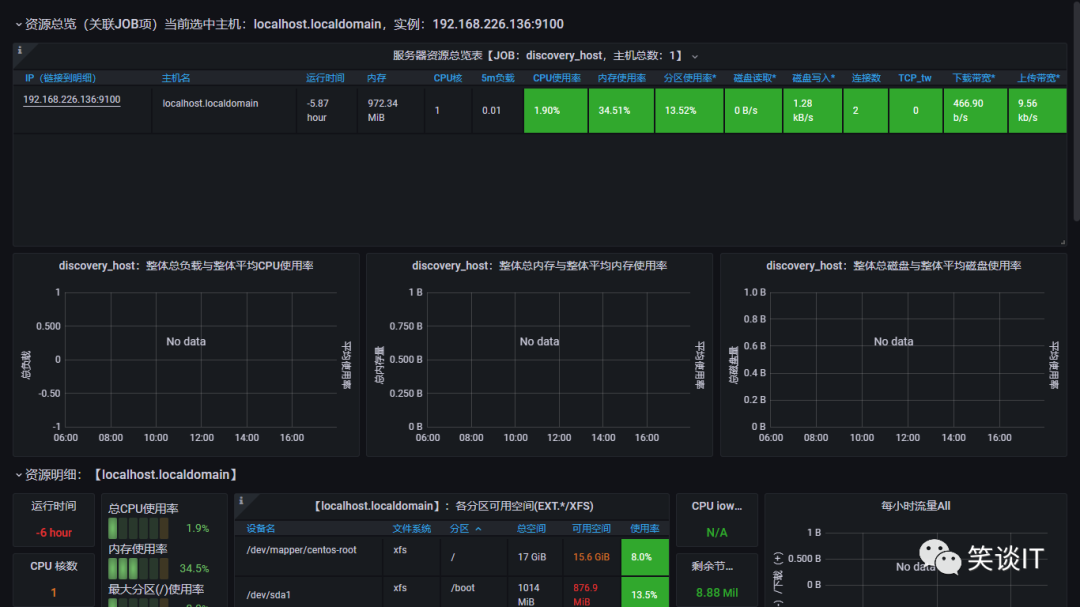Open the 服务器资源总览表 panel title menu
This screenshot has height=607, width=1080.
[x=538, y=56]
